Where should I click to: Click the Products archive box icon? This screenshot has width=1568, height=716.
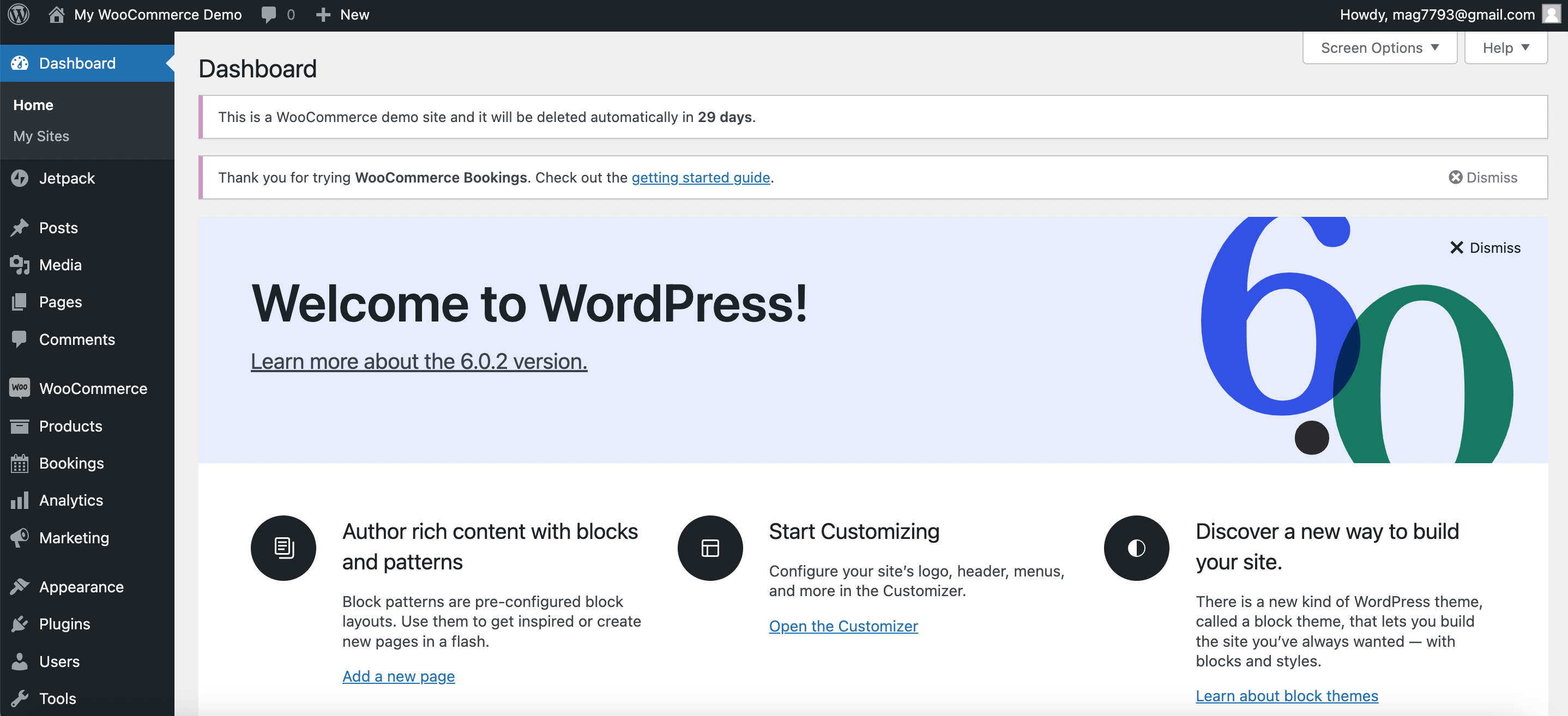pos(20,426)
